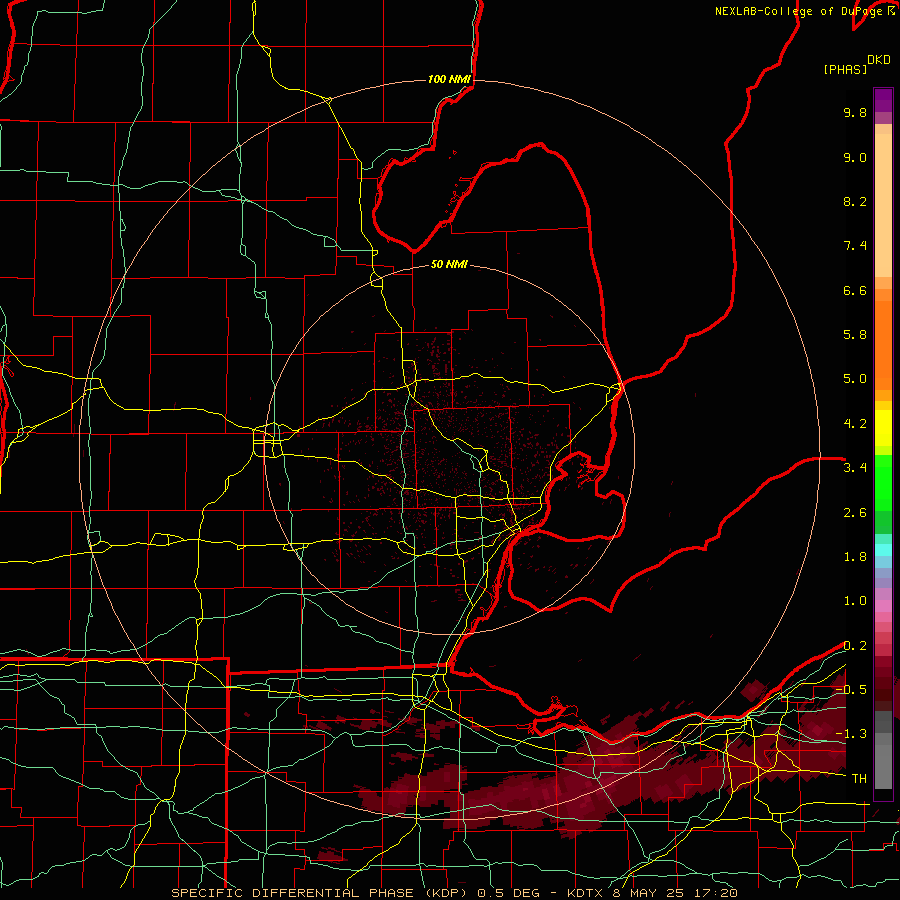Pick the pink color bar segment beside 1.0
900x900 pixels.
[x=883, y=605]
